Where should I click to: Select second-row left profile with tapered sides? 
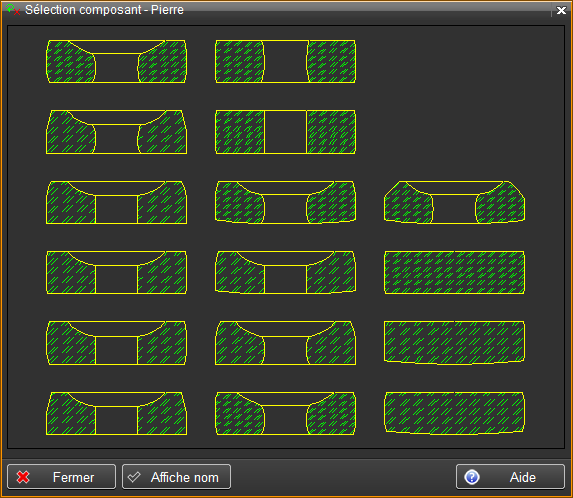[x=116, y=132]
